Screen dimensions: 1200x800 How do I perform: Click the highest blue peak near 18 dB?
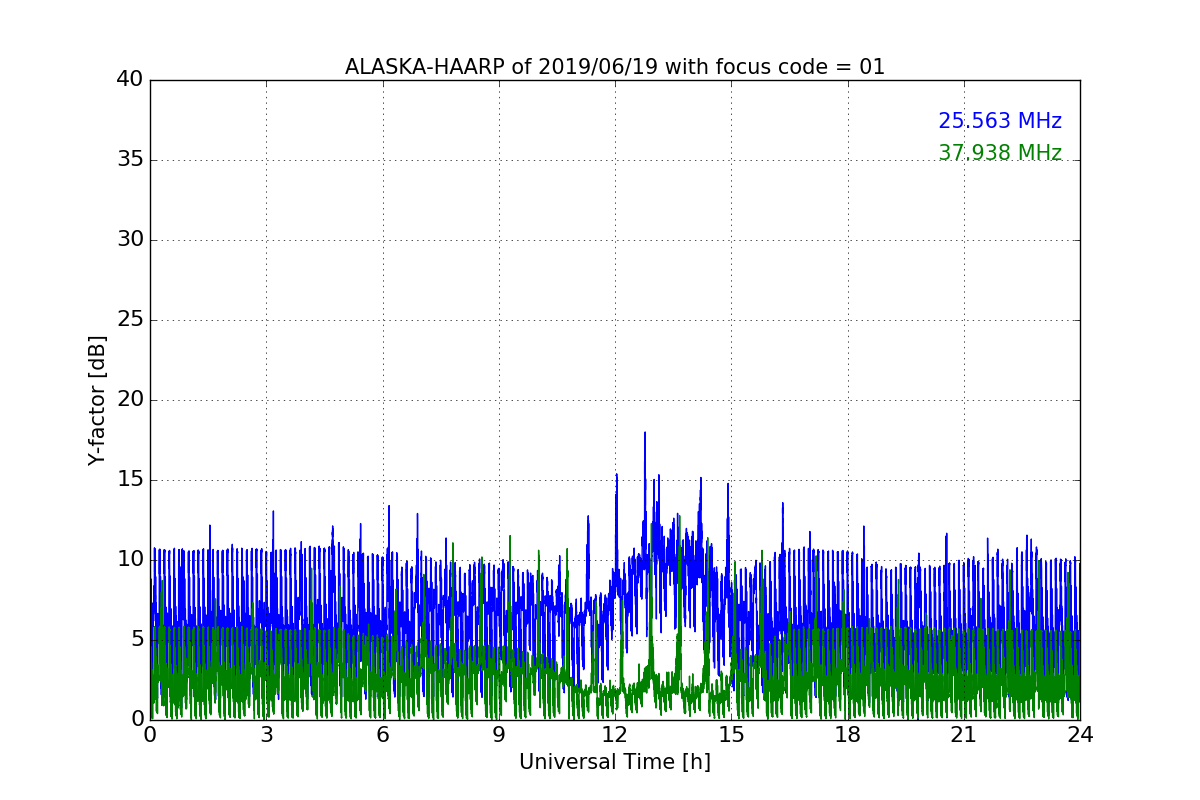[645, 433]
